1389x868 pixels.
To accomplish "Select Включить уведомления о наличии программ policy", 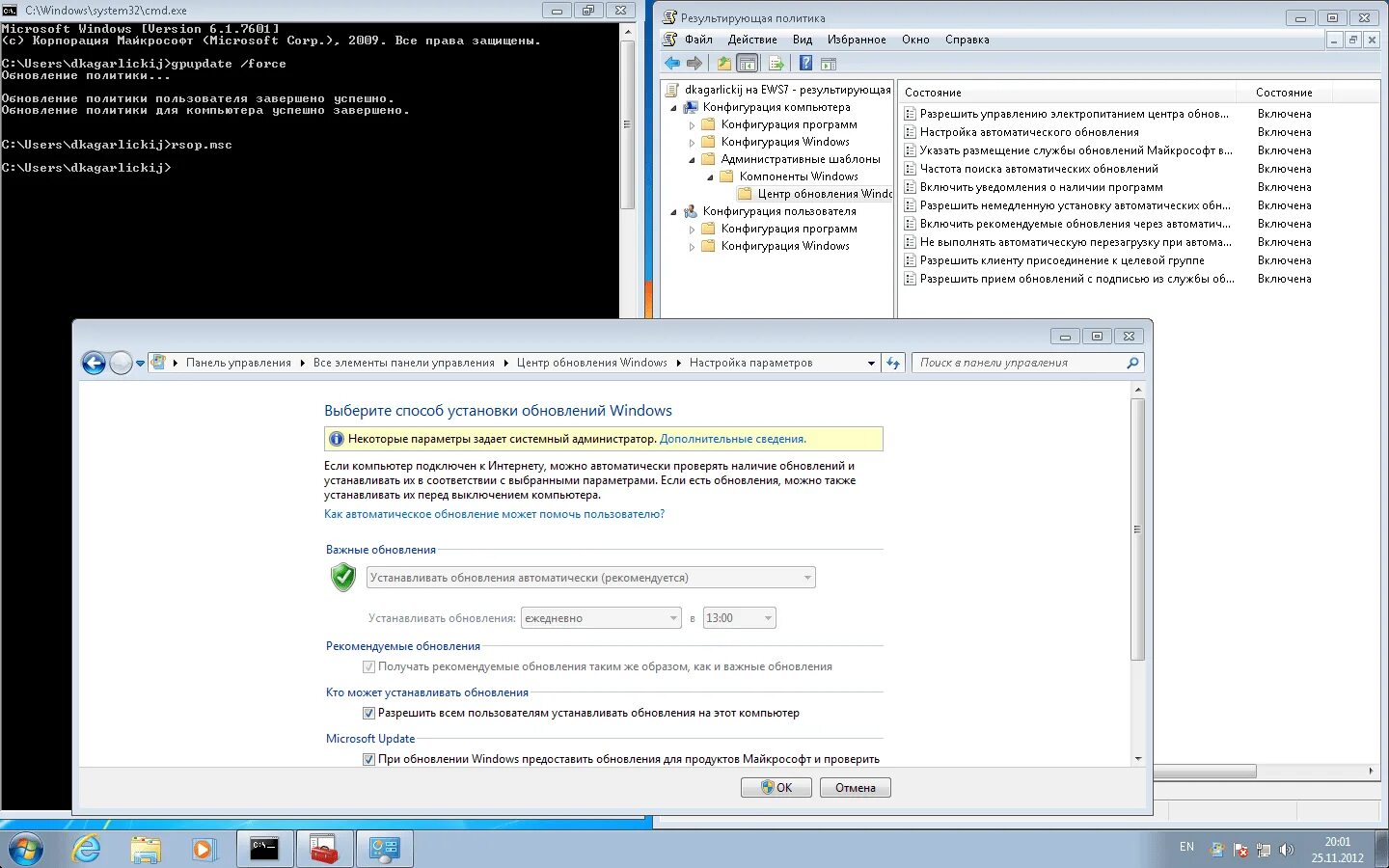I will [x=1041, y=187].
